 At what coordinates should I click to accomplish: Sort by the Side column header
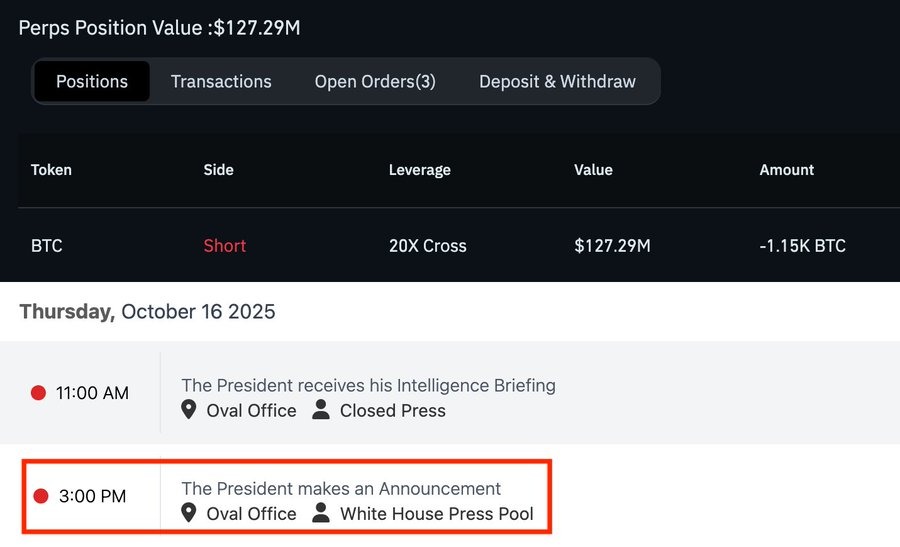pos(218,170)
